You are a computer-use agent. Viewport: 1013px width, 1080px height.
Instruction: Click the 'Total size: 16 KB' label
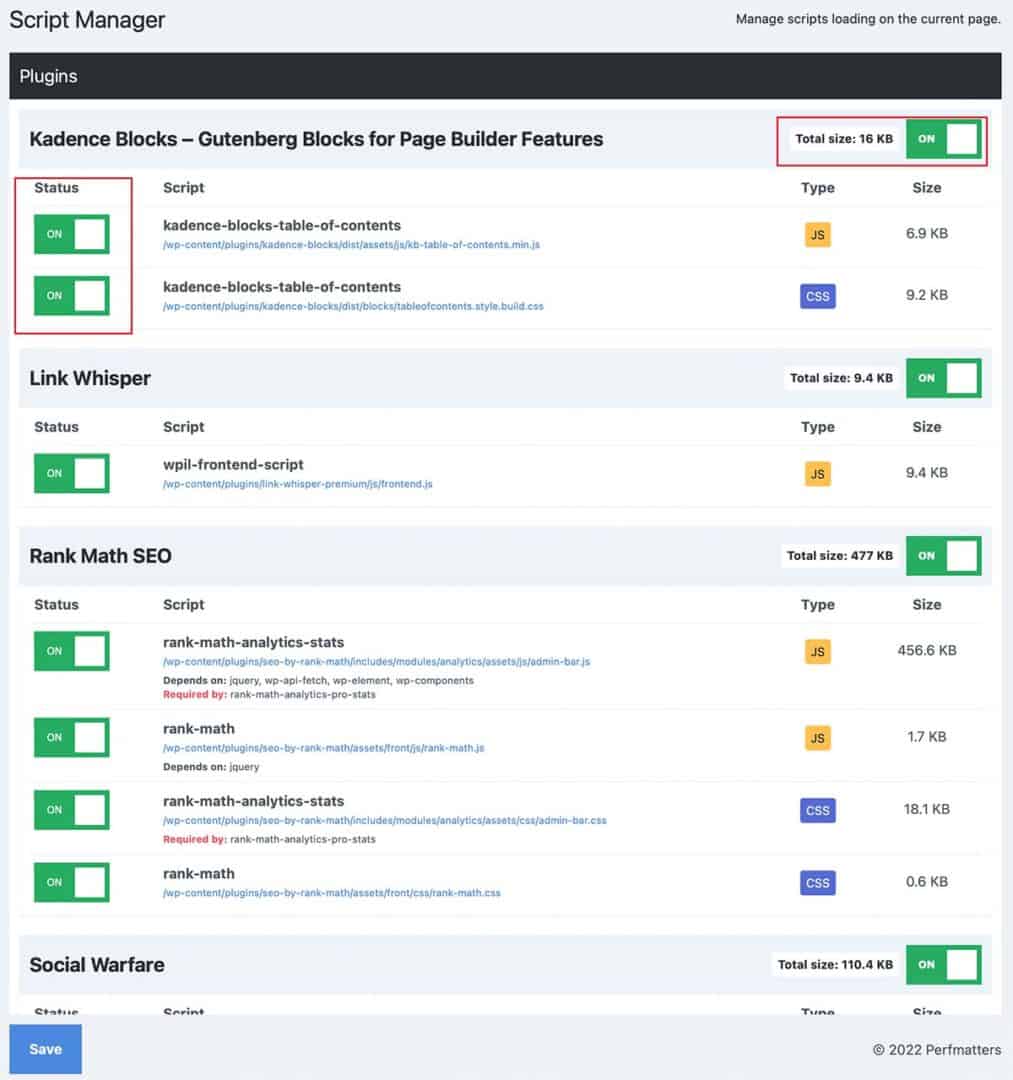[844, 139]
